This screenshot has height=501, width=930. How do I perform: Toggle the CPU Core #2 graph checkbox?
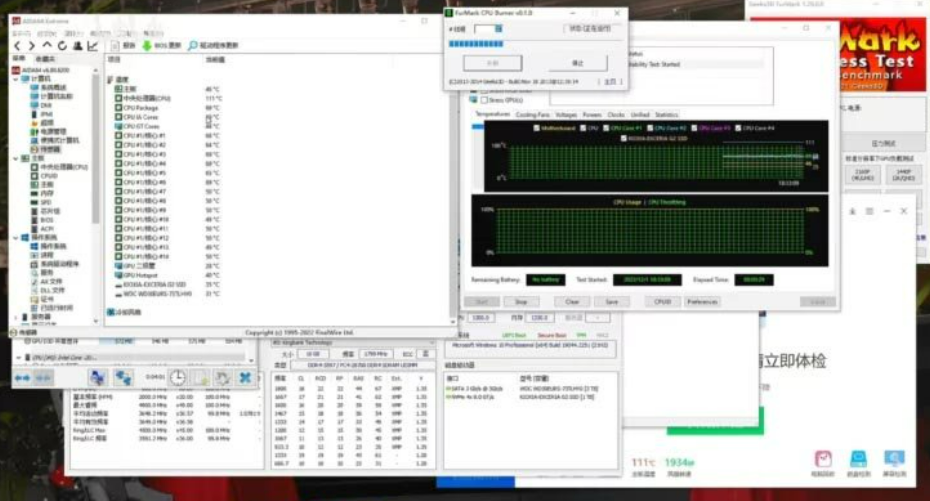tap(650, 128)
